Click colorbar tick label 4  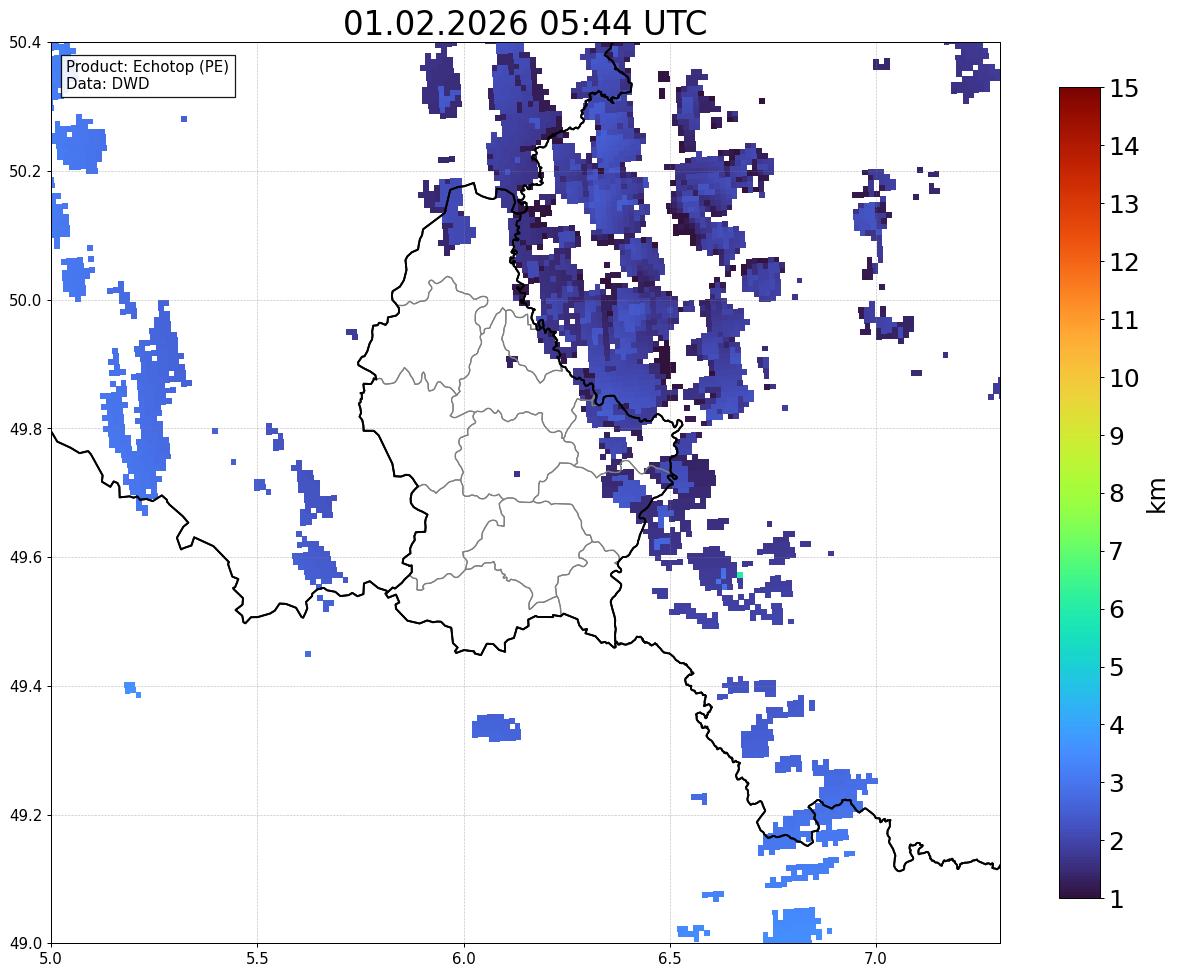pos(1117,725)
